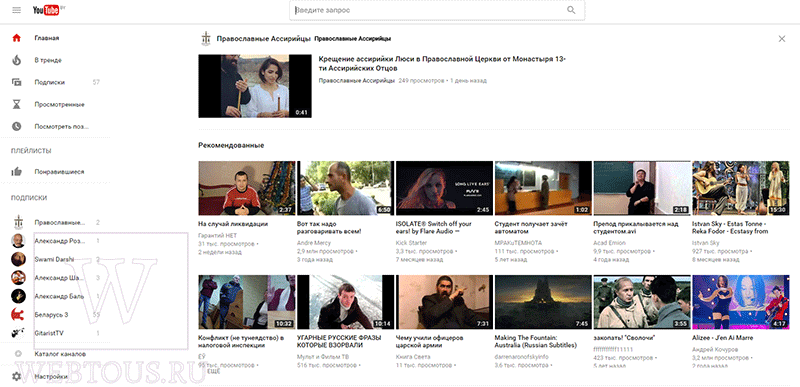The width and height of the screenshot is (800, 387).
Task: Play Чему учили офицеров царской армии thumbnail
Action: click(444, 302)
